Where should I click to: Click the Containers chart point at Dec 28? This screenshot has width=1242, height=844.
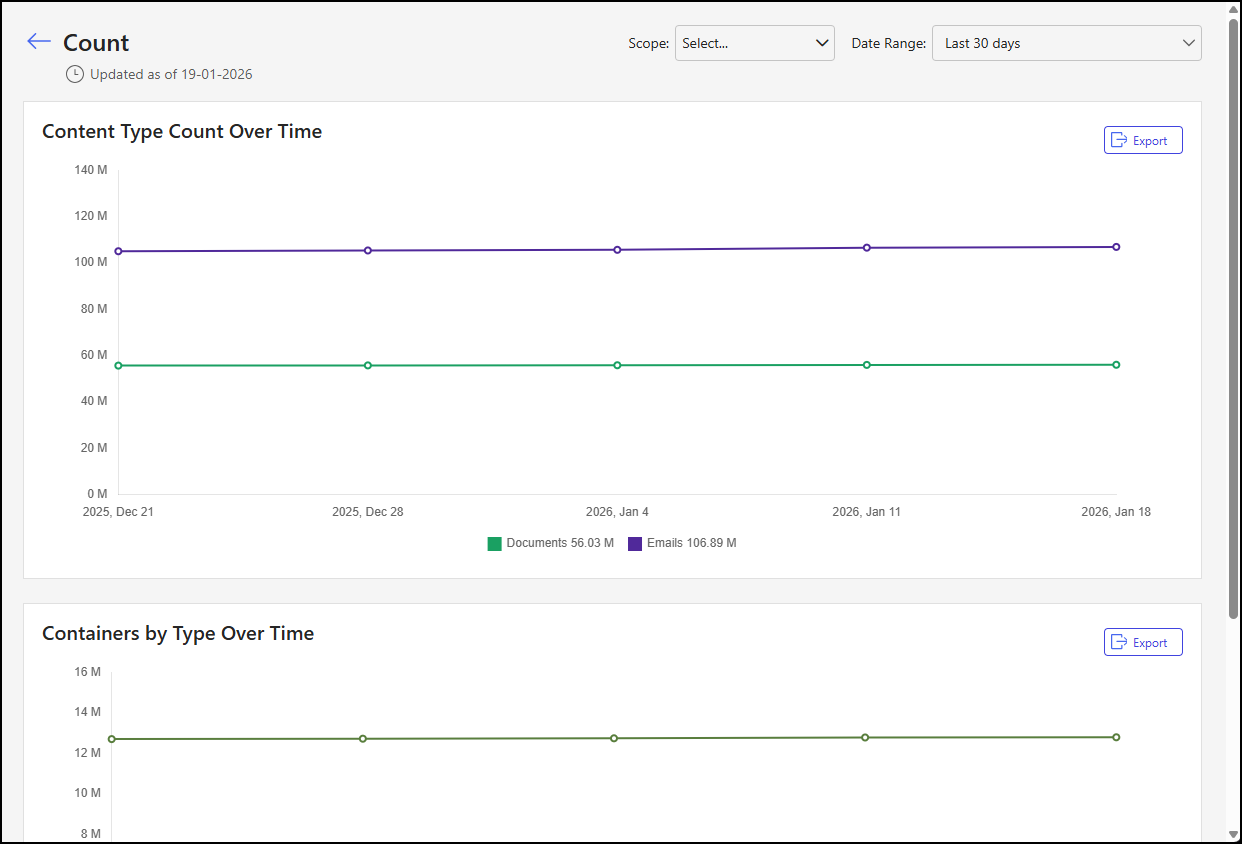click(x=363, y=739)
